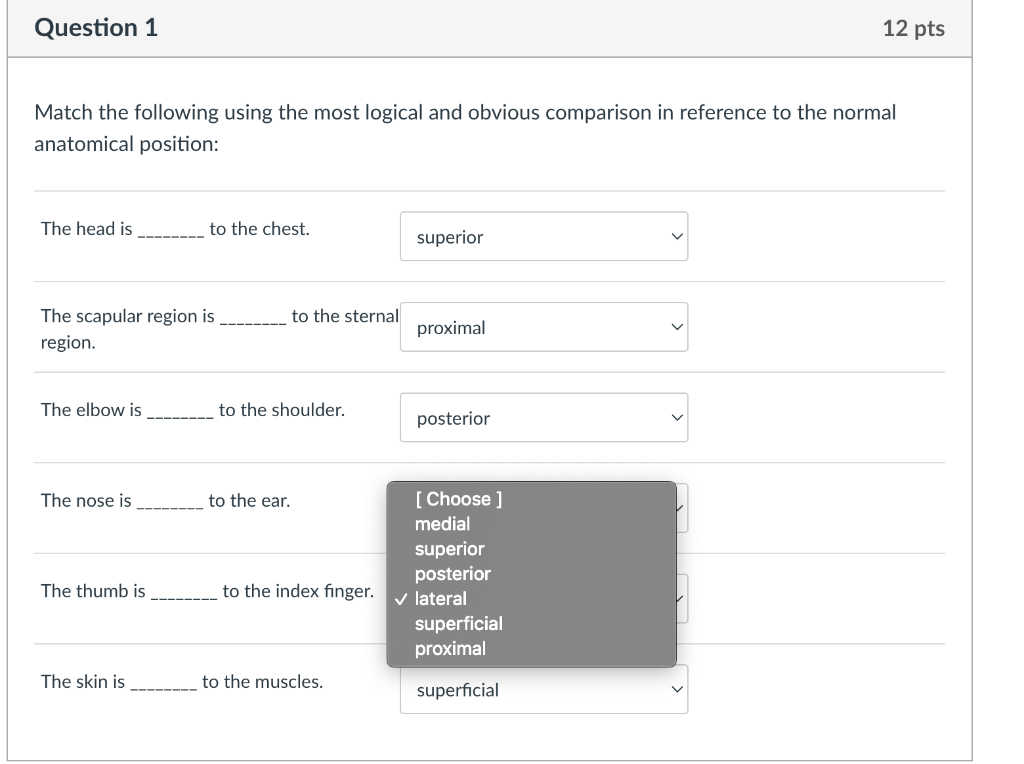This screenshot has height=764, width=1024.
Task: Click the chevron on the skin question dropdown
Action: pos(675,689)
